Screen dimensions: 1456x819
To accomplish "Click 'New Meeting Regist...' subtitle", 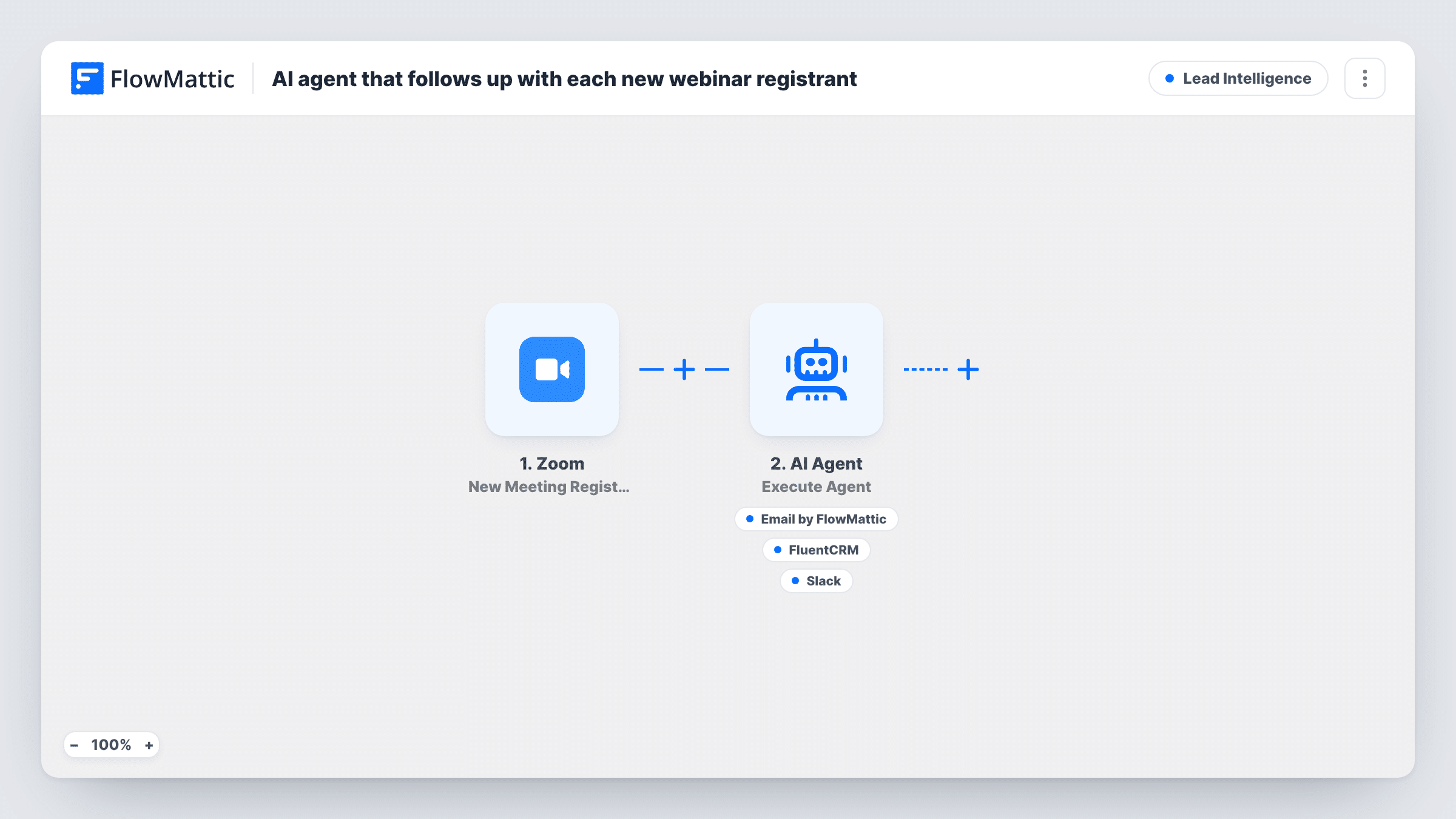I will pyautogui.click(x=548, y=487).
